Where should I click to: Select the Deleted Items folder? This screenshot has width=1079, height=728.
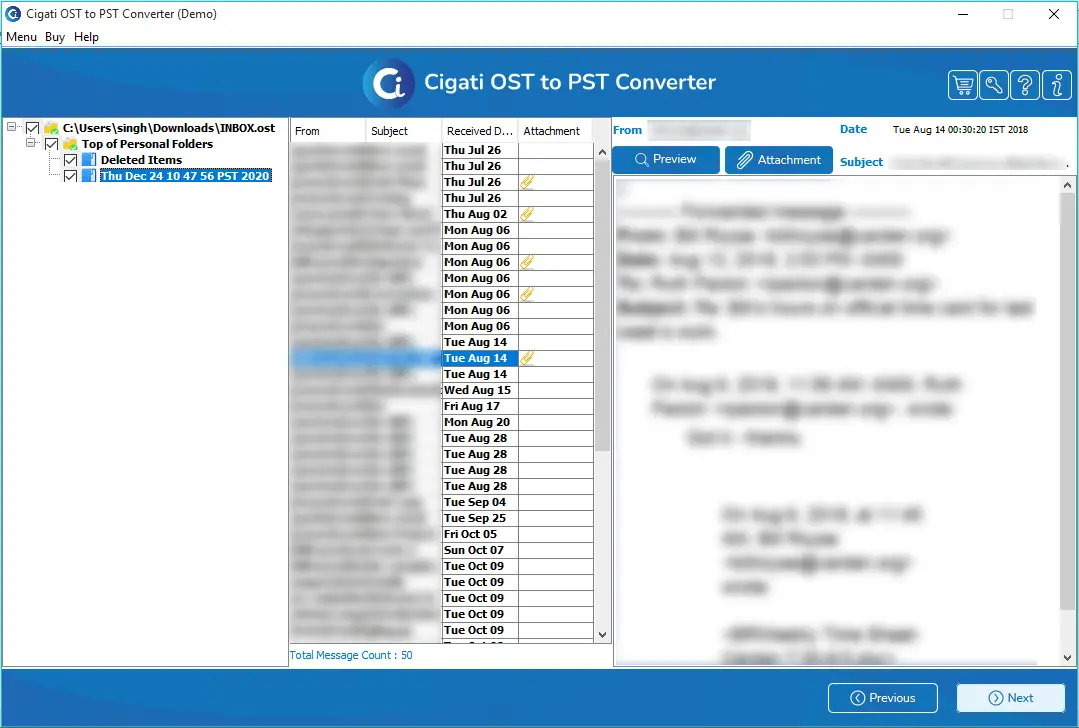tap(142, 160)
